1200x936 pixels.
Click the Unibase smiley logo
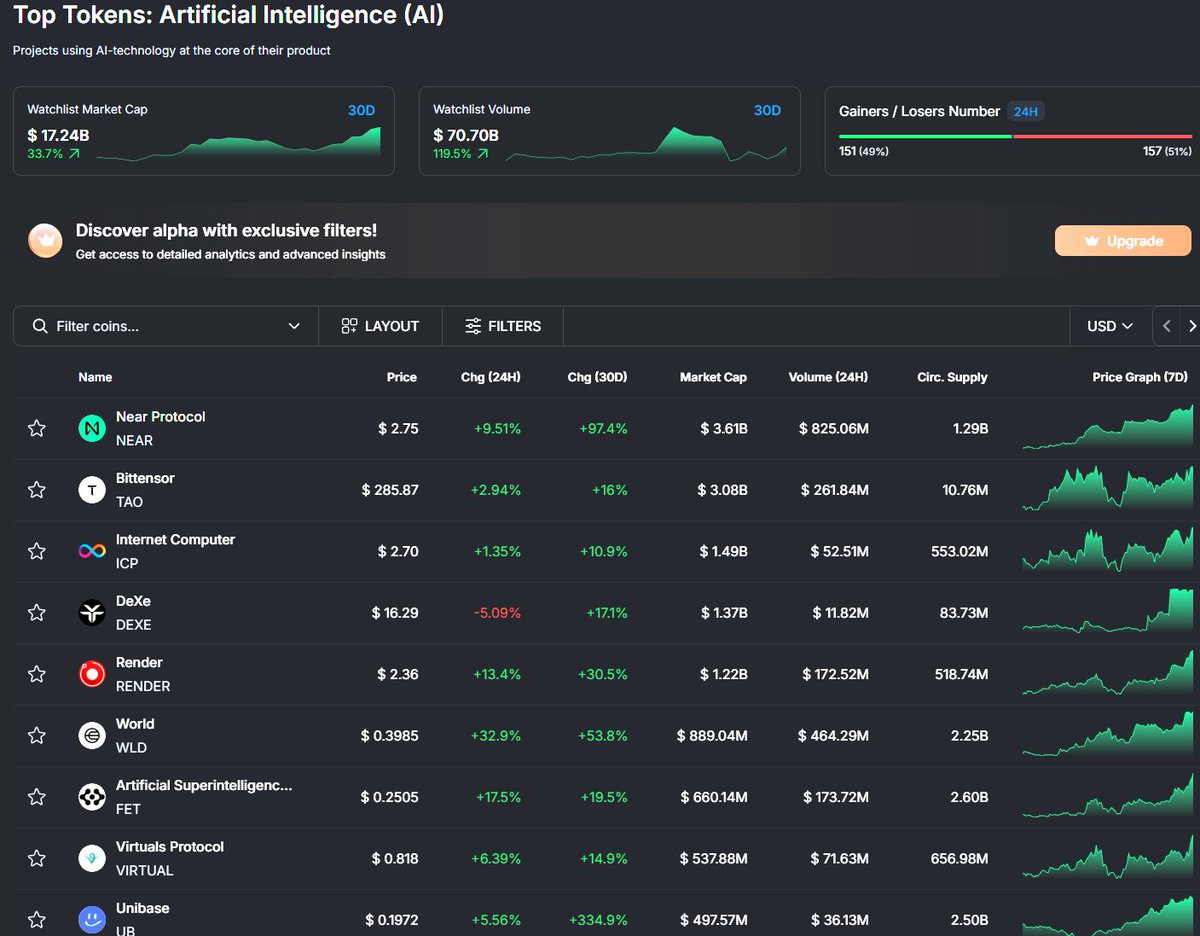(92, 919)
